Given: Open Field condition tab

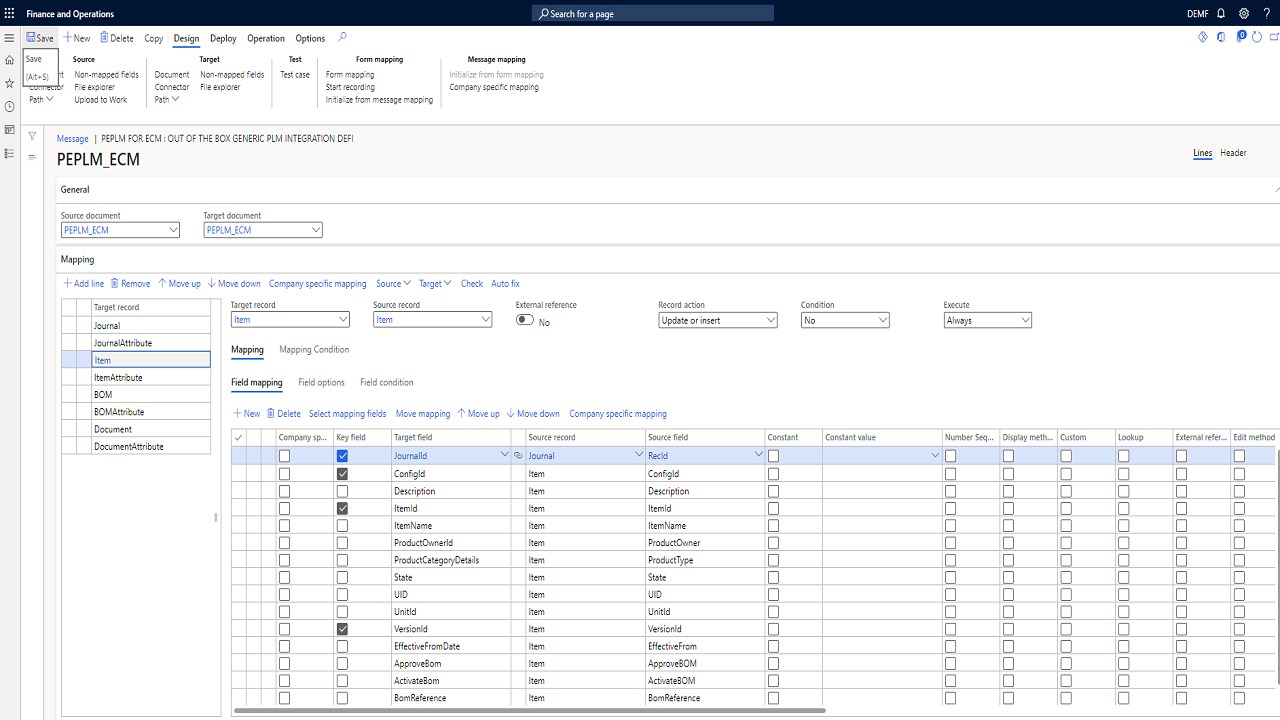Looking at the screenshot, I should pos(386,383).
